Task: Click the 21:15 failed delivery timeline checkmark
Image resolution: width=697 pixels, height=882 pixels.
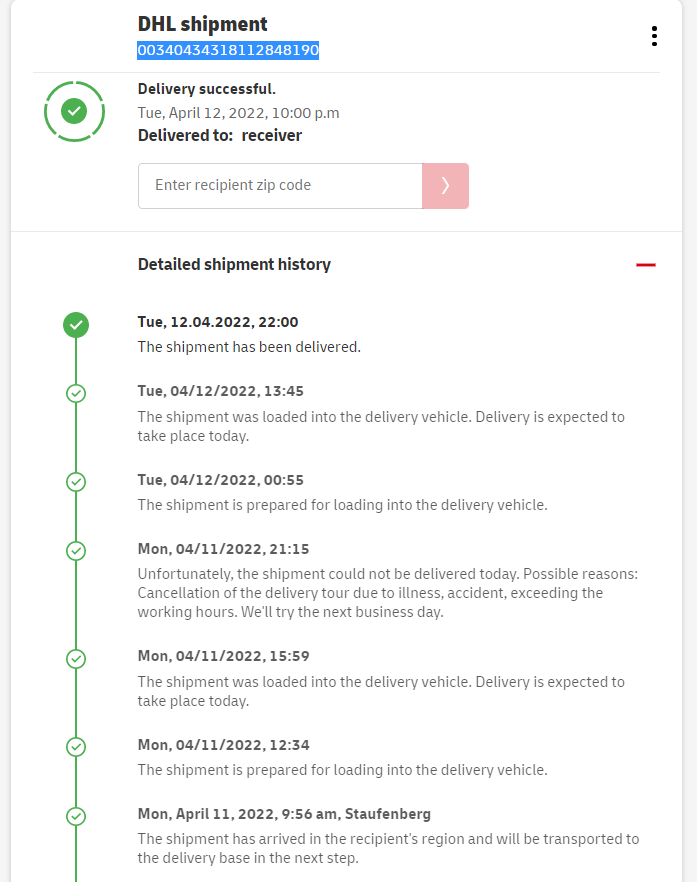Action: click(x=76, y=551)
